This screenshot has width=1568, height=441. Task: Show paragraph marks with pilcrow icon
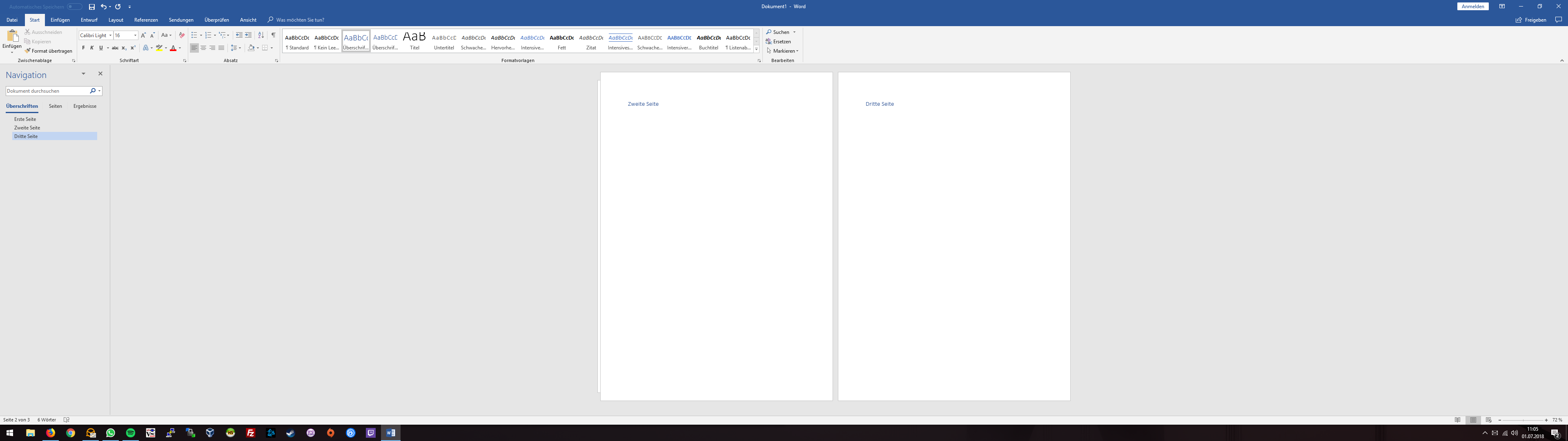[273, 36]
